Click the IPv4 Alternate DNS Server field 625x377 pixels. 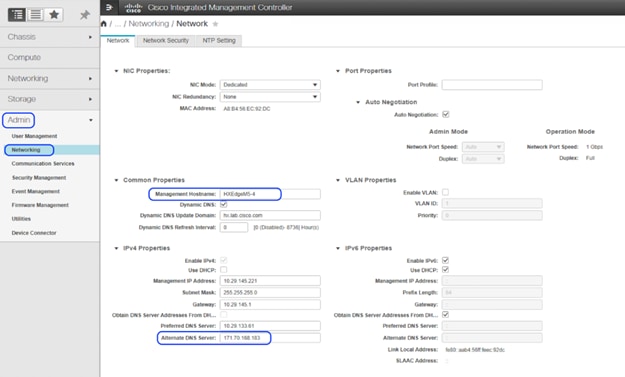pyautogui.click(x=270, y=338)
